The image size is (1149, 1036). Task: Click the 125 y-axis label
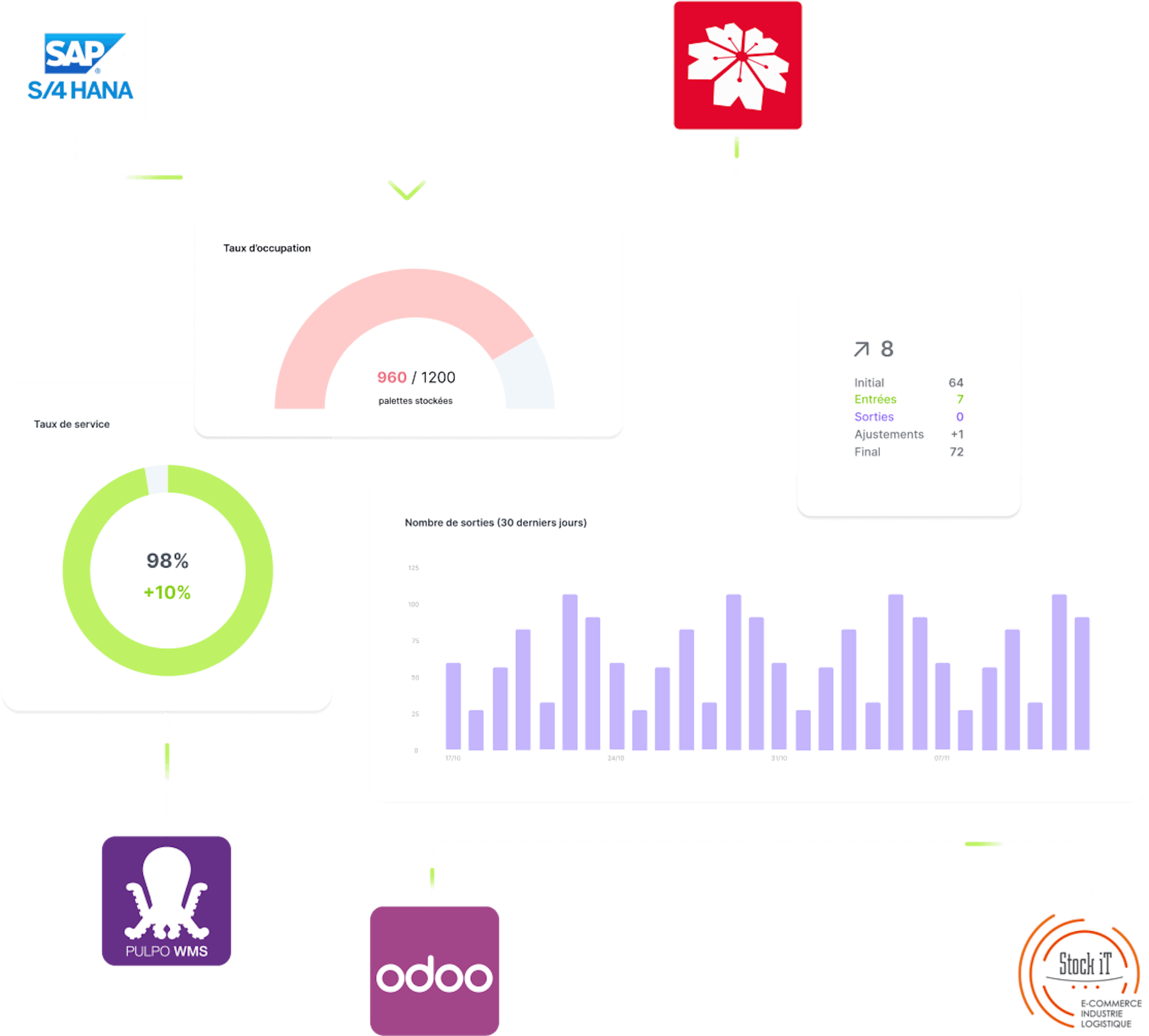(x=413, y=568)
